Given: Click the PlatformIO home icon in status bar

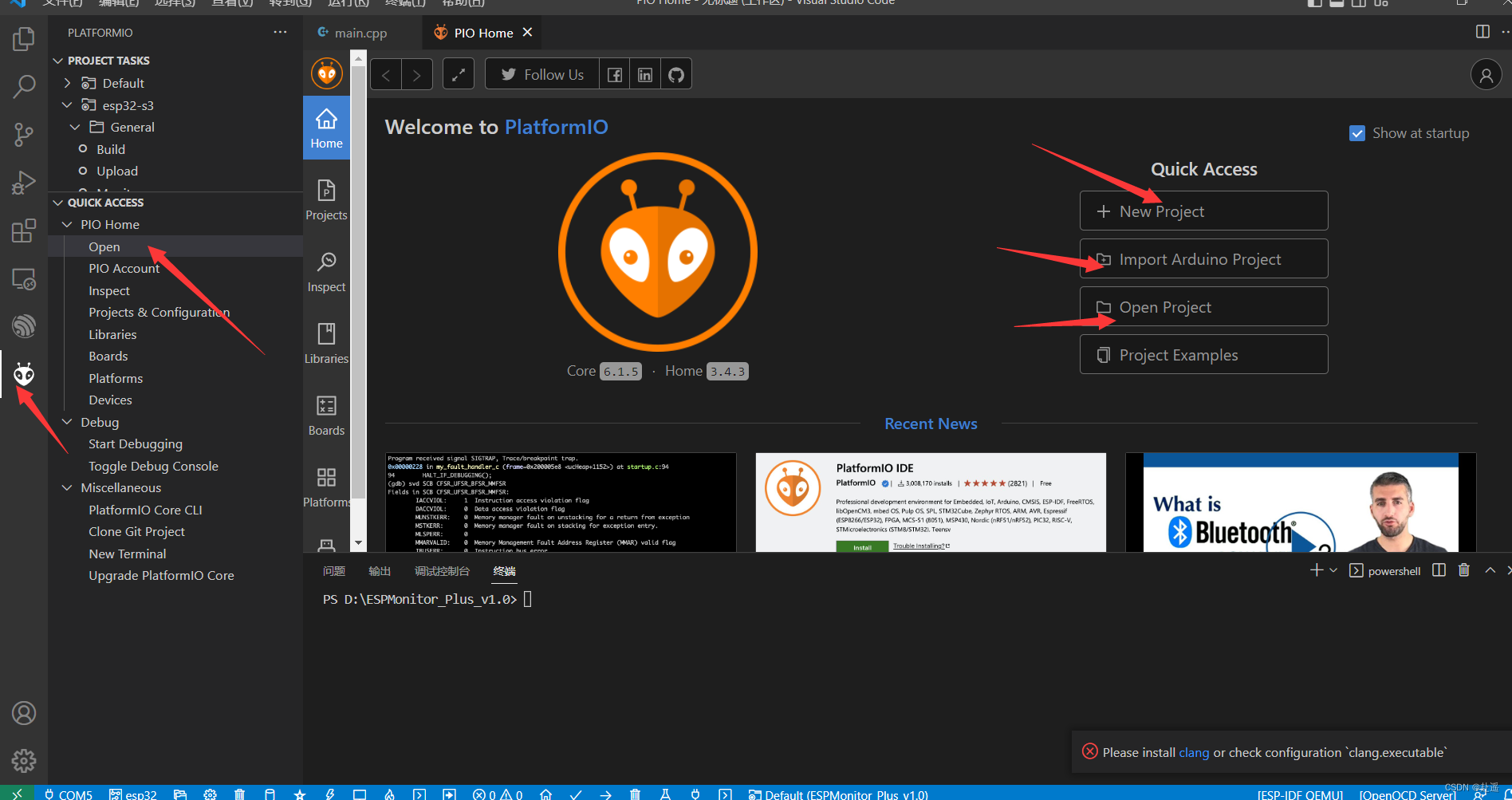Looking at the screenshot, I should tap(545, 794).
